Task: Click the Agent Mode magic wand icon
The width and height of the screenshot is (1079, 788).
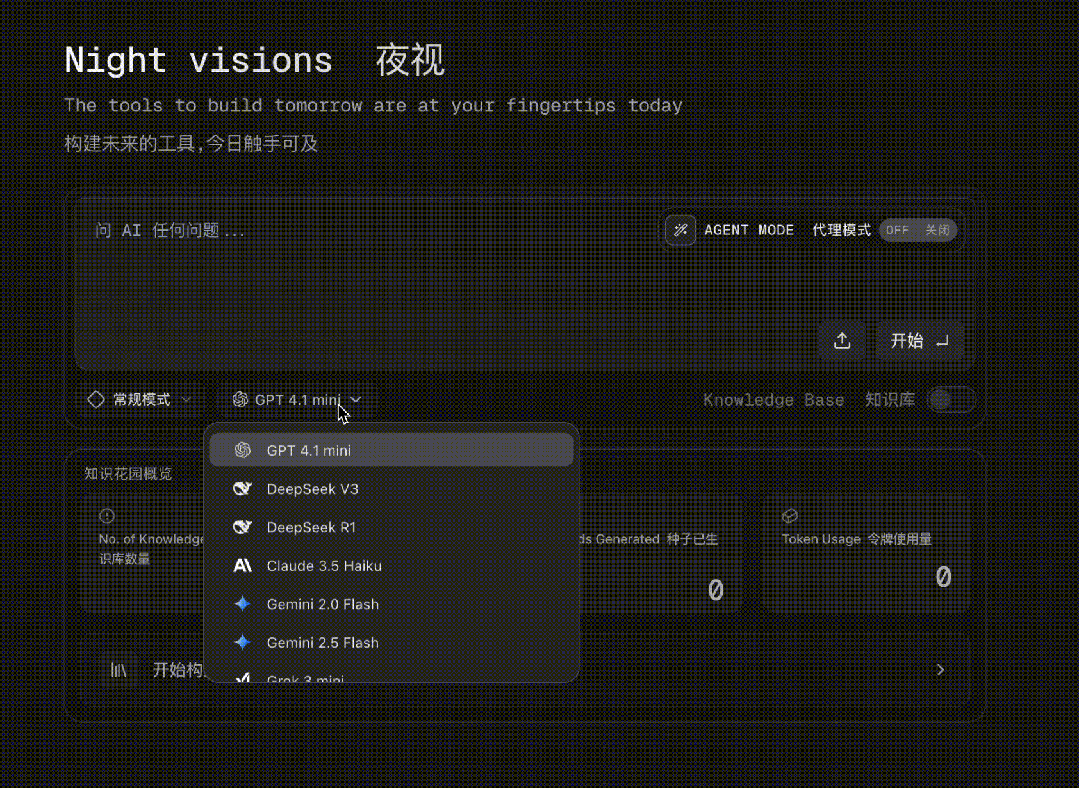Action: (680, 230)
